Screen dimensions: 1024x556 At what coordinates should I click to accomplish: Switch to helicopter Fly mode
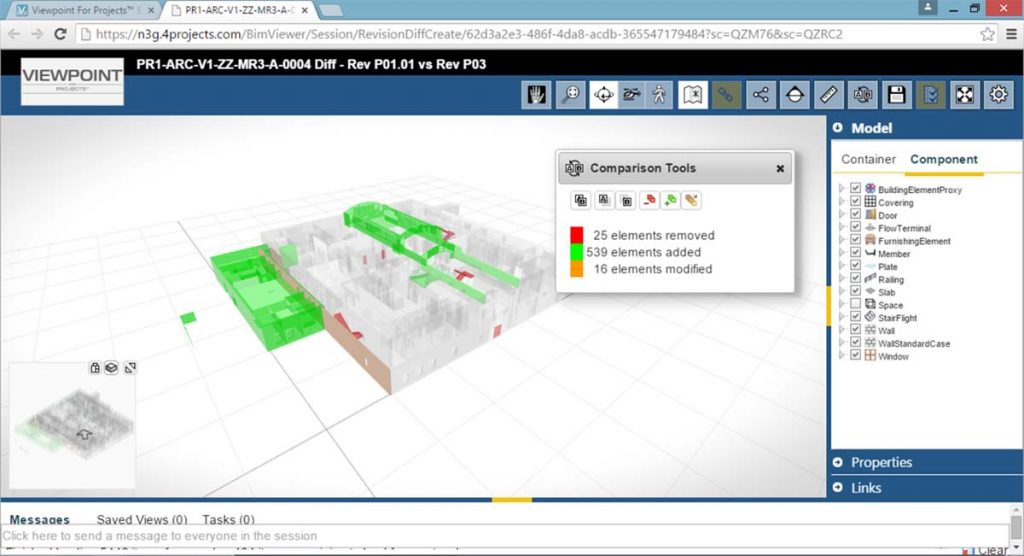click(632, 95)
